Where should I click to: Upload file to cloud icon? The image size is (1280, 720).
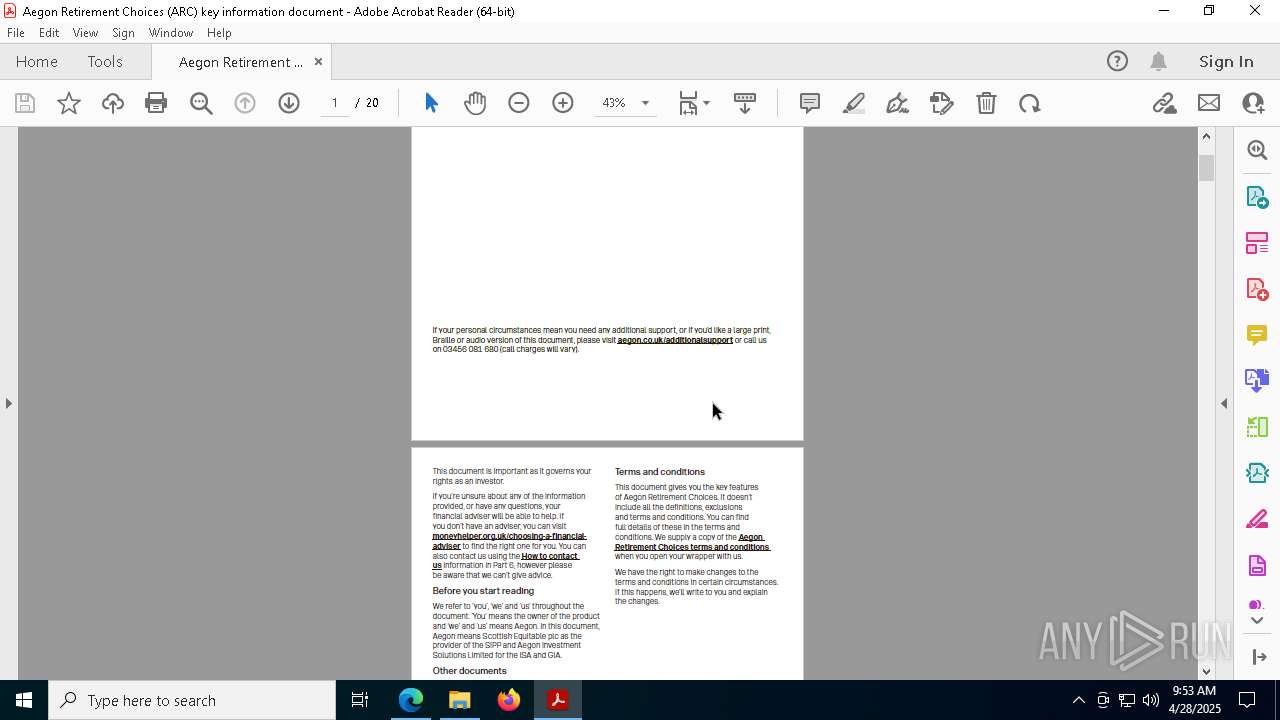click(x=113, y=103)
